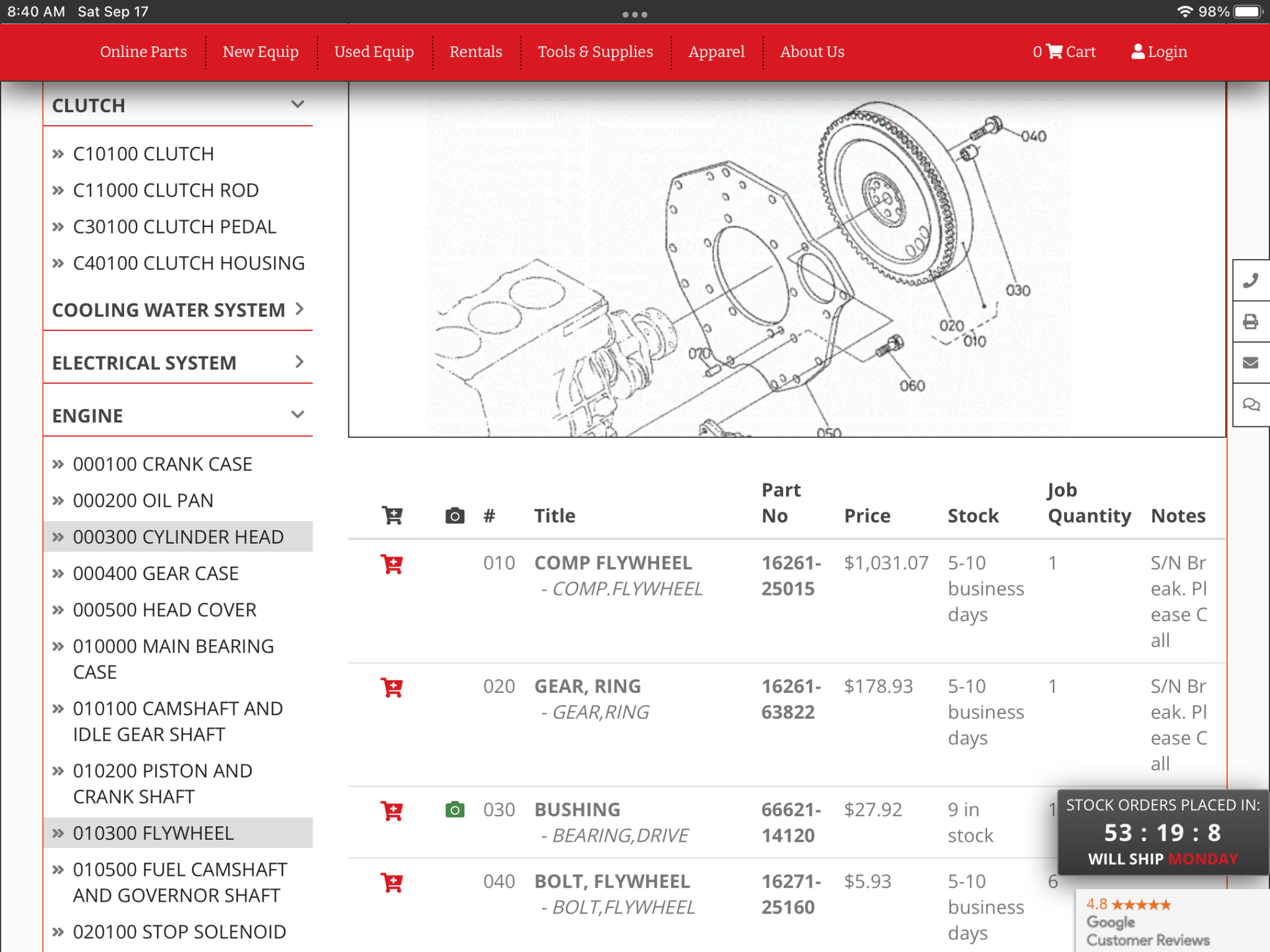
Task: Select 020100 STOP SOLENOID diagram
Action: pos(179,932)
